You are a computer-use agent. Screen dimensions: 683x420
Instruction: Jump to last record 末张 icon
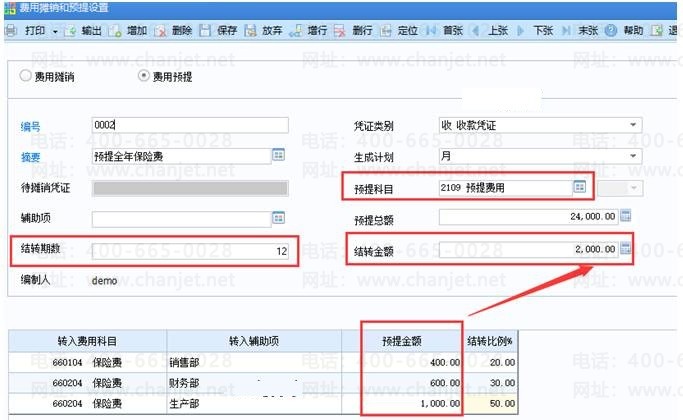(x=566, y=30)
